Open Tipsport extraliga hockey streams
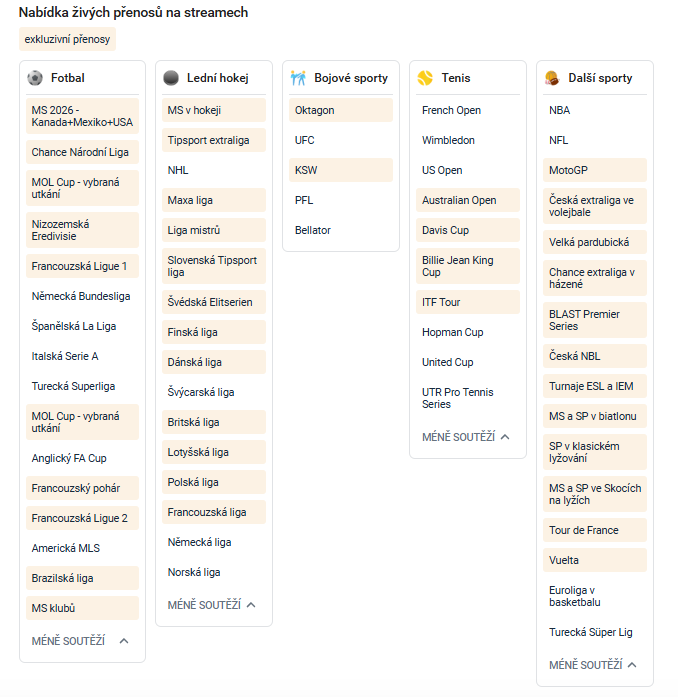 click(214, 140)
